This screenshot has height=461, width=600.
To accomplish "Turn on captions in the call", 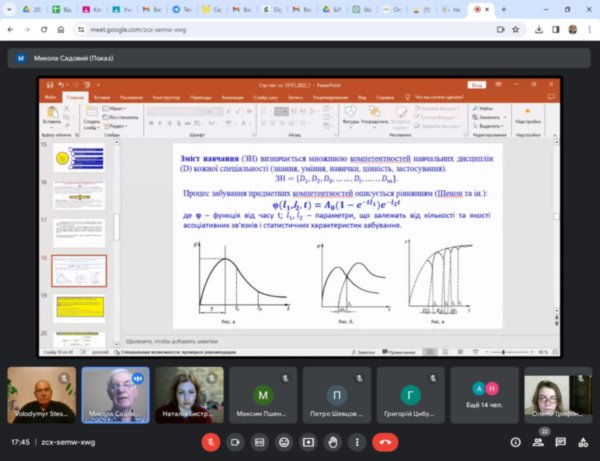I will coord(260,441).
